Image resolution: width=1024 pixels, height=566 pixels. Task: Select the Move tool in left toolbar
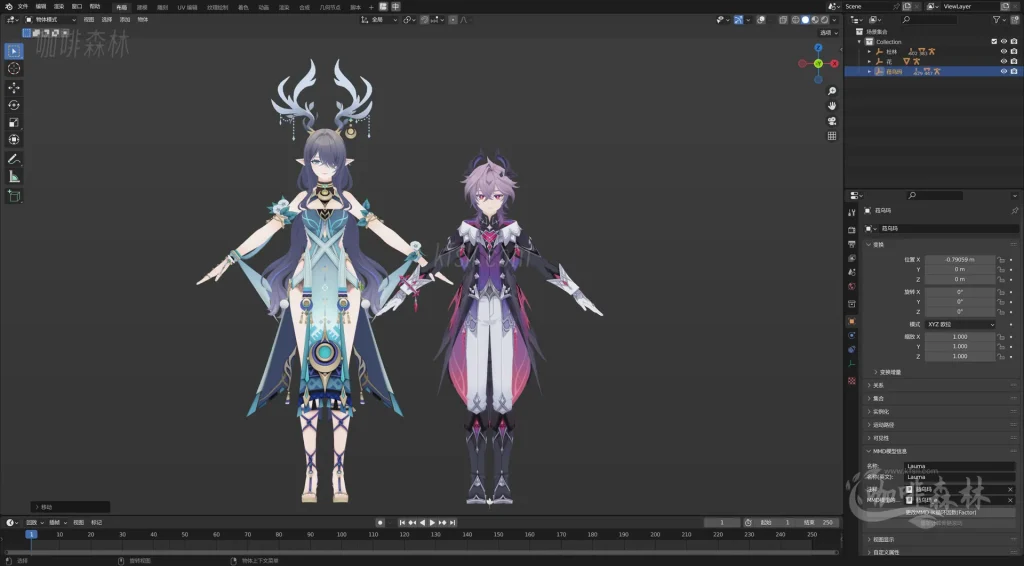tap(14, 87)
